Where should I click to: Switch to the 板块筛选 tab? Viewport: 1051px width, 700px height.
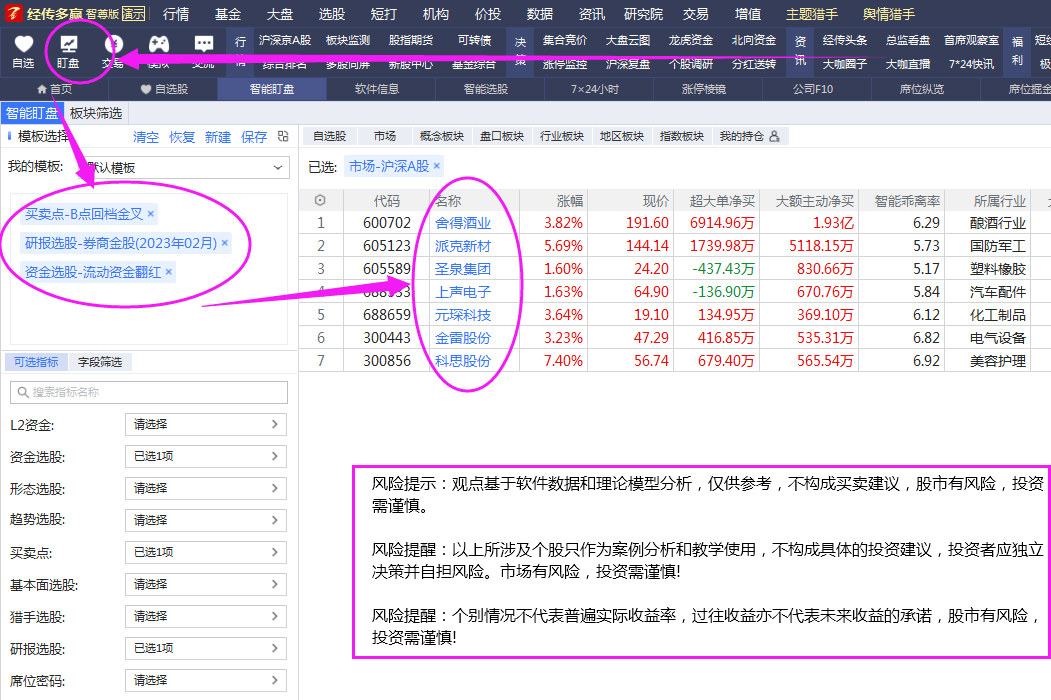coord(96,113)
